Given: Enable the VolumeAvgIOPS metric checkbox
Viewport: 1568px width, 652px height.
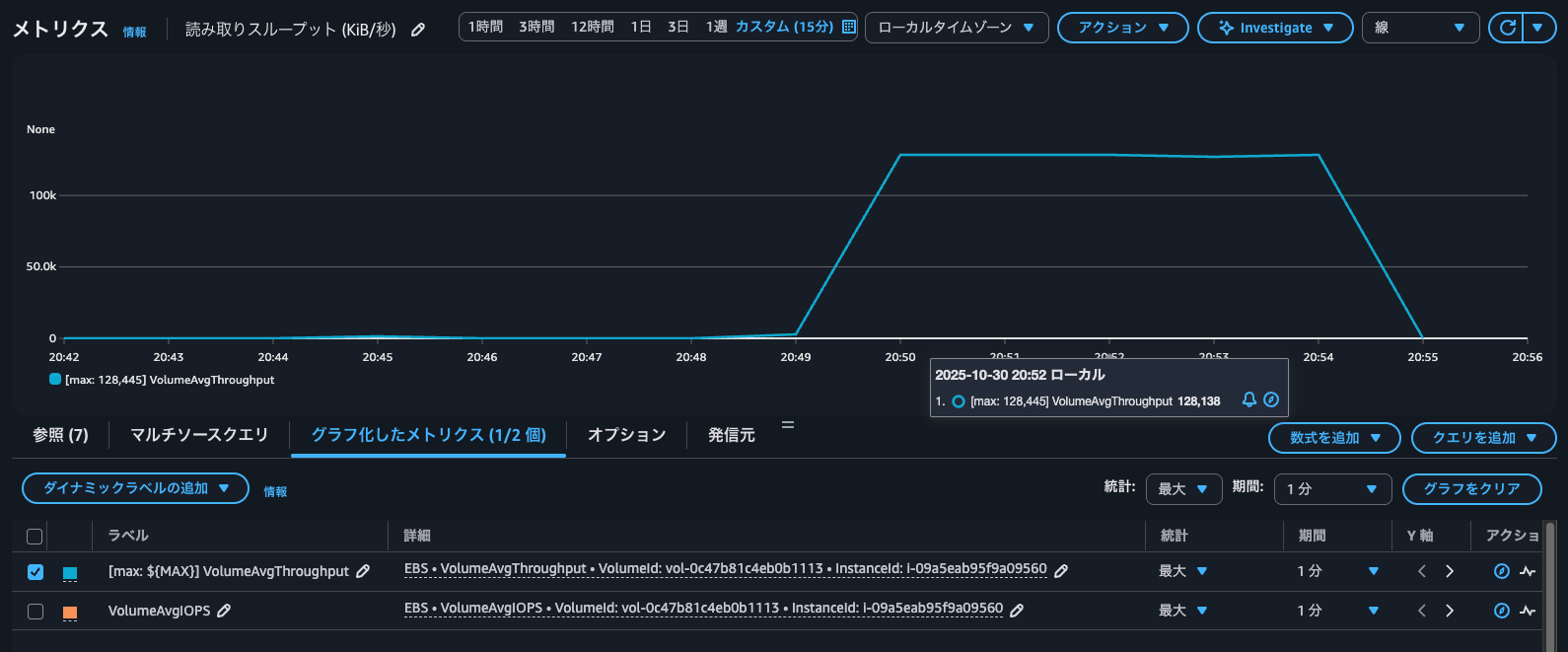Looking at the screenshot, I should (36, 612).
